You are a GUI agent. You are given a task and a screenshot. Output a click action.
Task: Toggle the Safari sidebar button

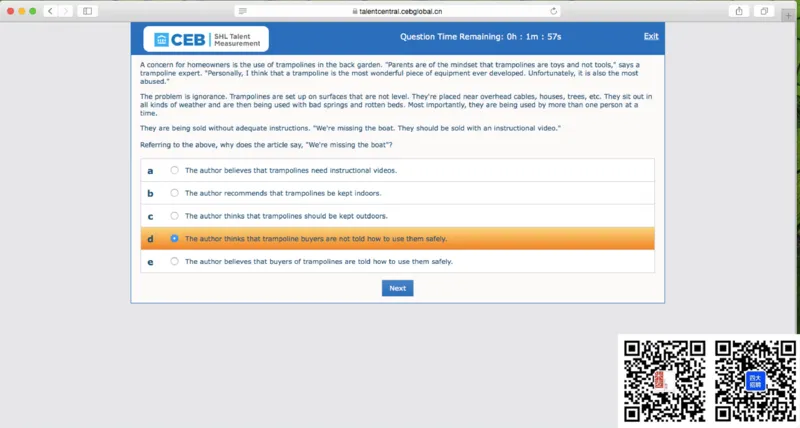click(88, 11)
